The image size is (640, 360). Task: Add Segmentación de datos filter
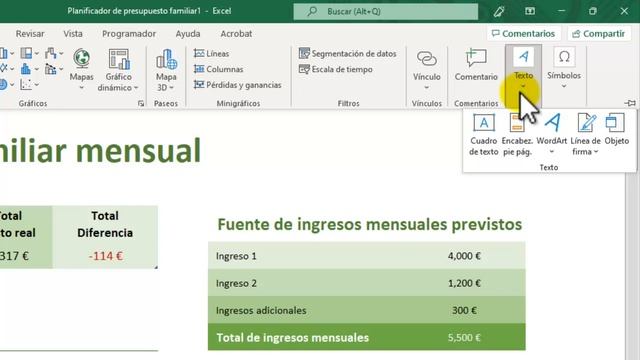click(347, 53)
